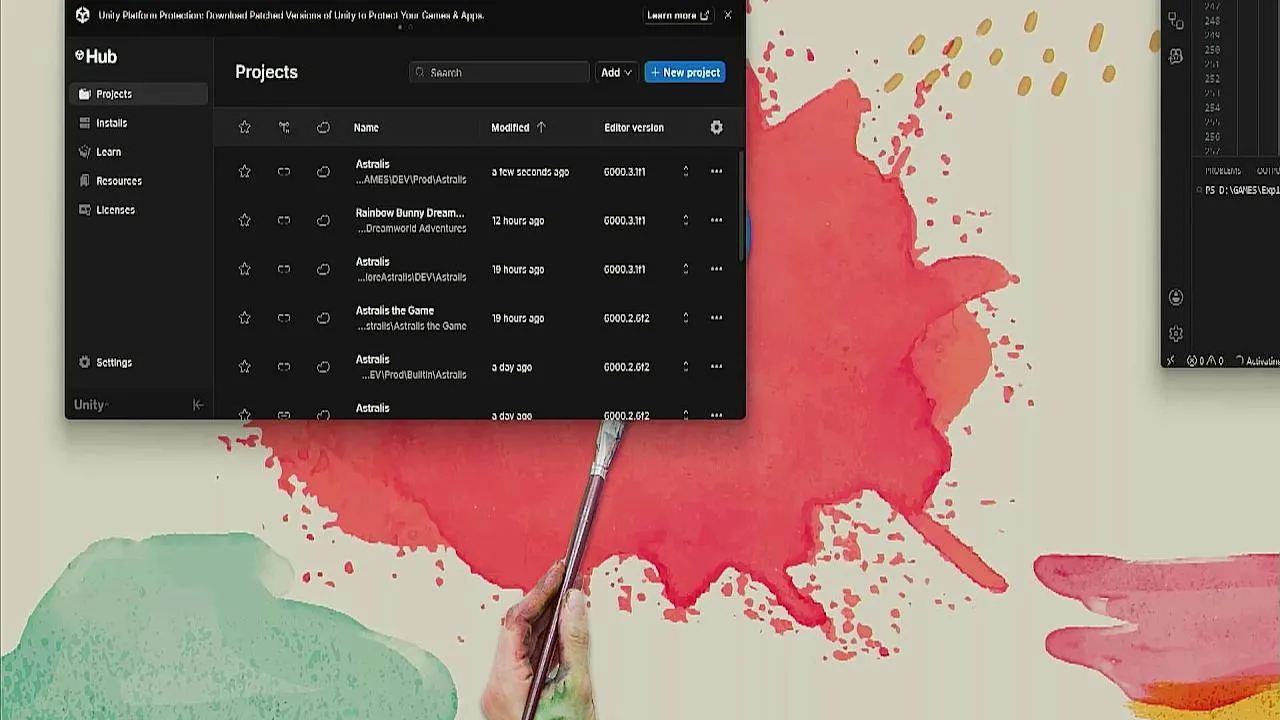
Task: Click the PS D:\GAMES terminal prompt line
Action: (1242, 190)
